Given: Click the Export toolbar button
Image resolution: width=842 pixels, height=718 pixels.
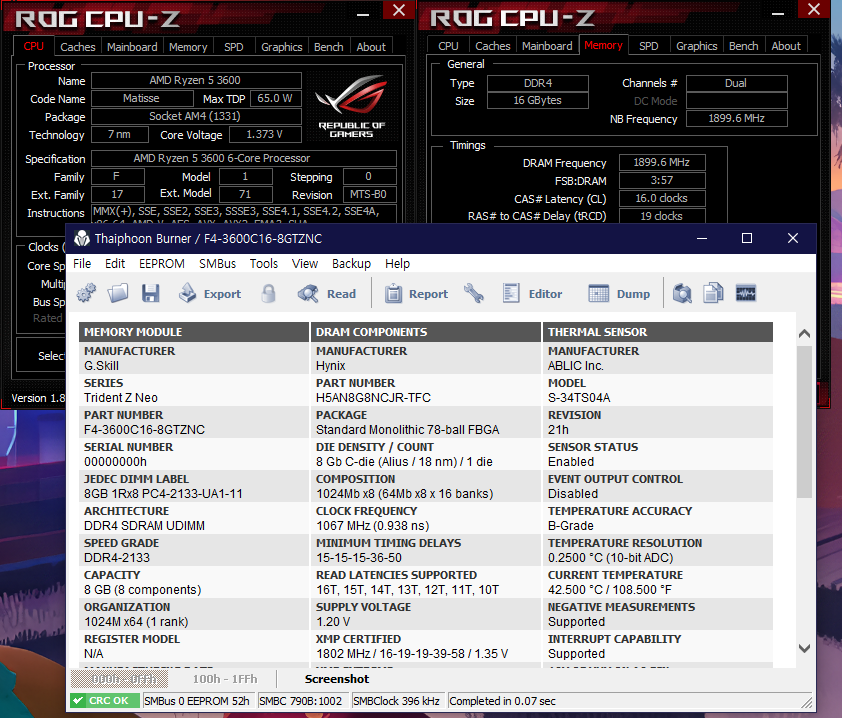Looking at the screenshot, I should click(x=210, y=294).
